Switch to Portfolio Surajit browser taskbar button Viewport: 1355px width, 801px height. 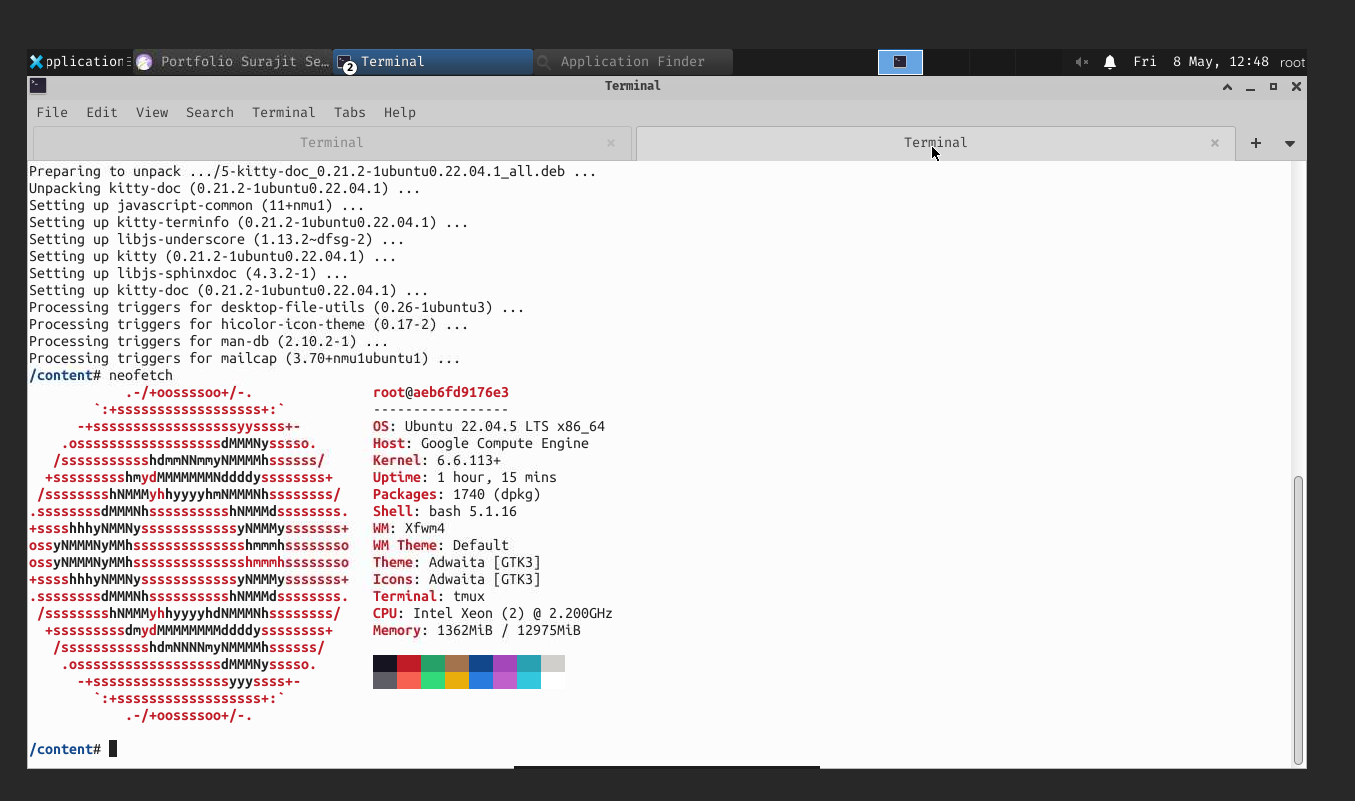pyautogui.click(x=232, y=62)
